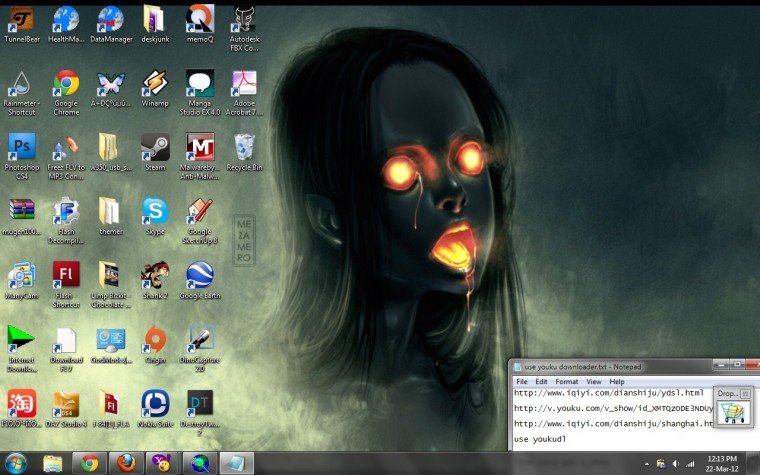The height and width of the screenshot is (475, 760).
Task: Open the View menu in Notepad
Action: click(594, 381)
